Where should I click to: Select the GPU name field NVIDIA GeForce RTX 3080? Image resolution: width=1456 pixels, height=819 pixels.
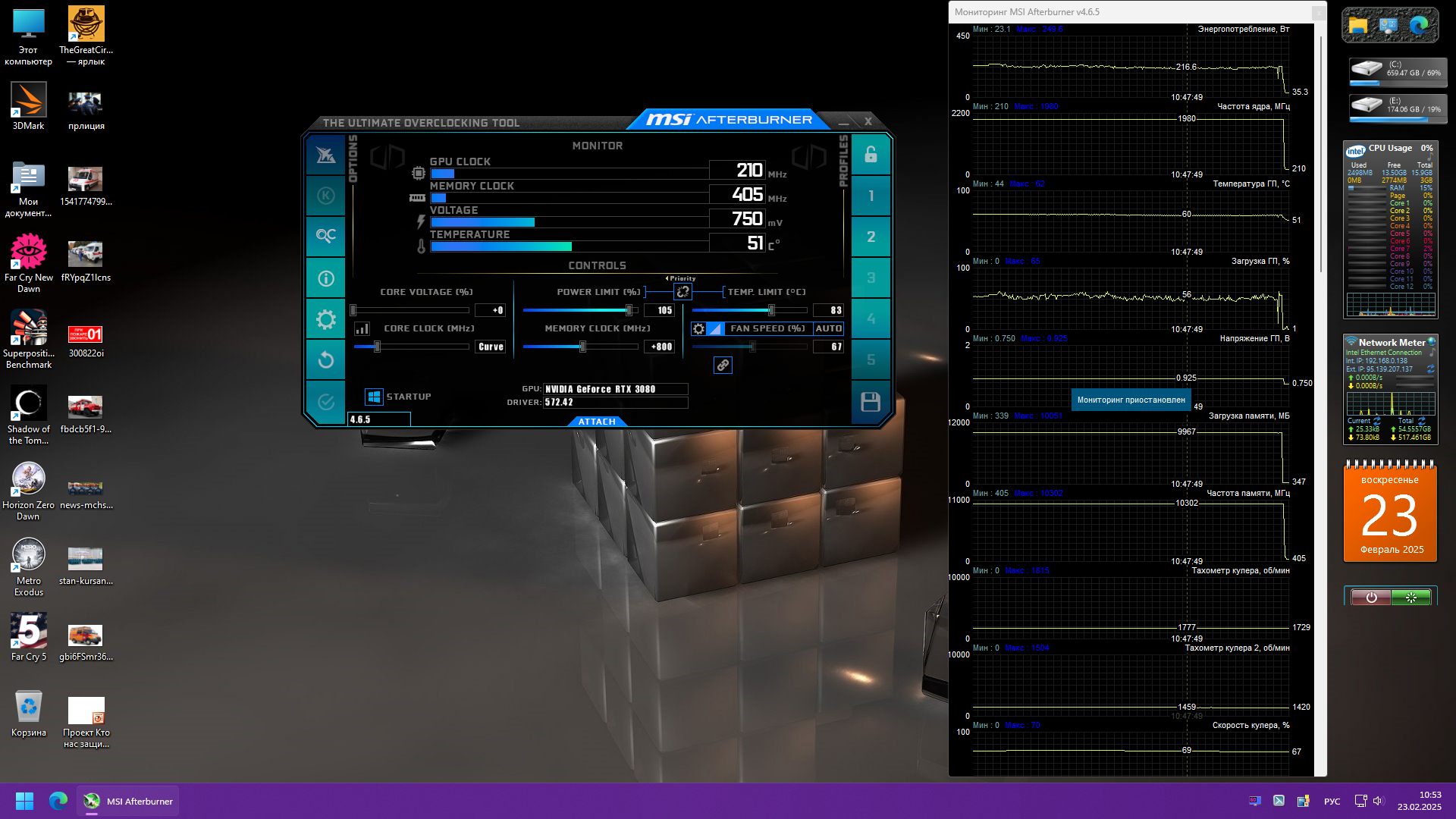(x=615, y=389)
